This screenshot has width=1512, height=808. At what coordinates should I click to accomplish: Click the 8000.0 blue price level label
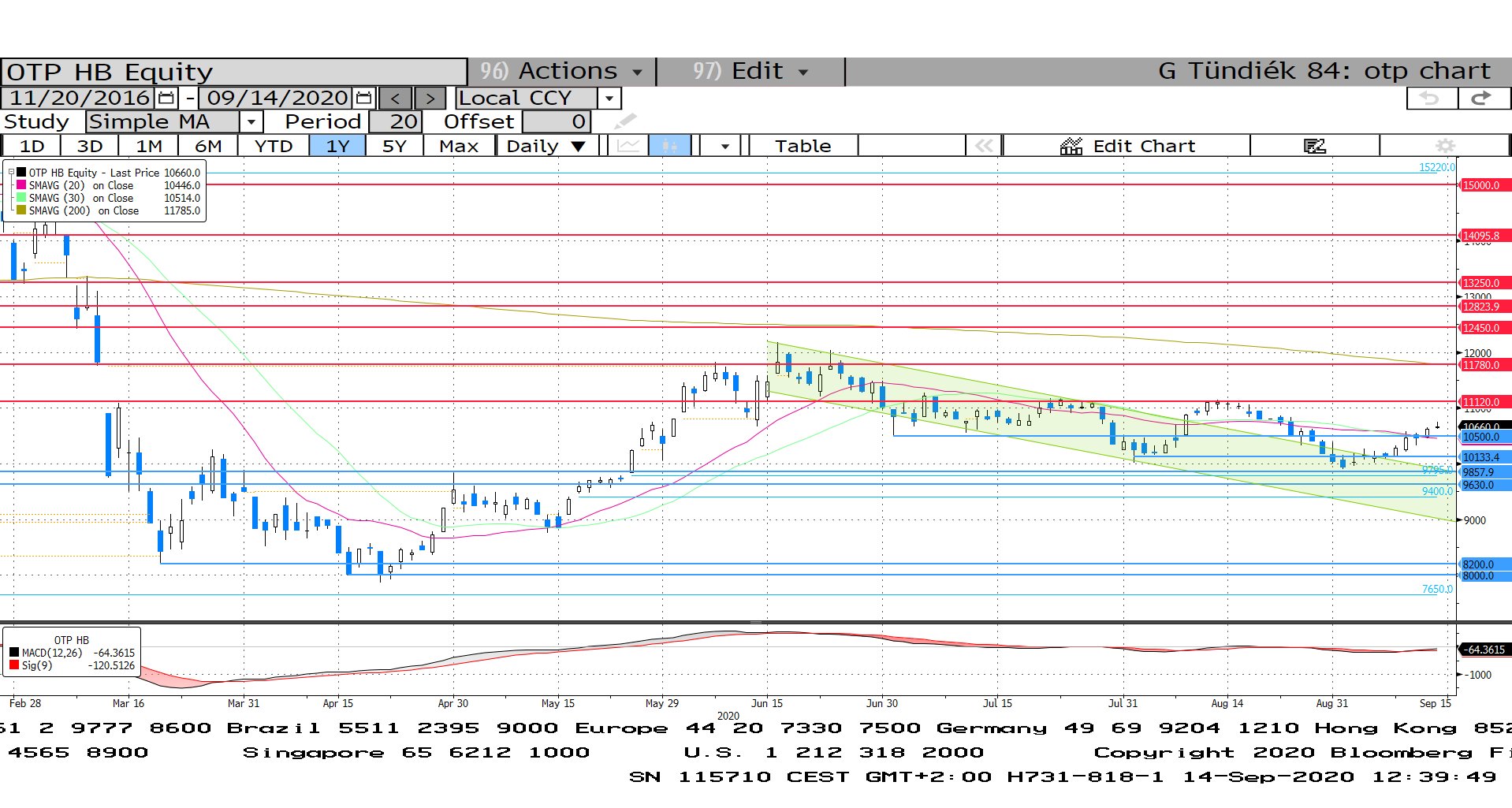(x=1484, y=575)
